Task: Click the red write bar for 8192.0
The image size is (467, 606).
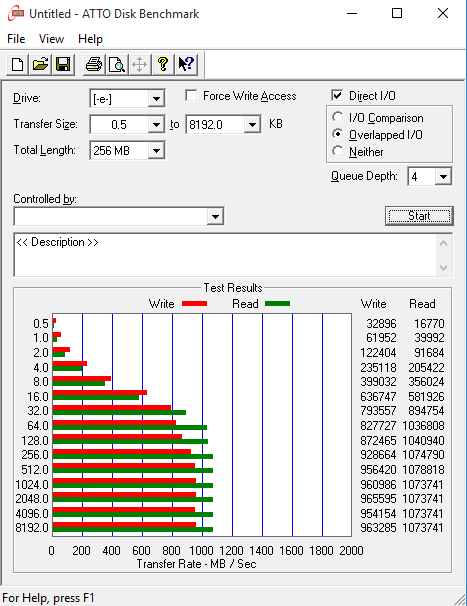Action: (x=124, y=524)
